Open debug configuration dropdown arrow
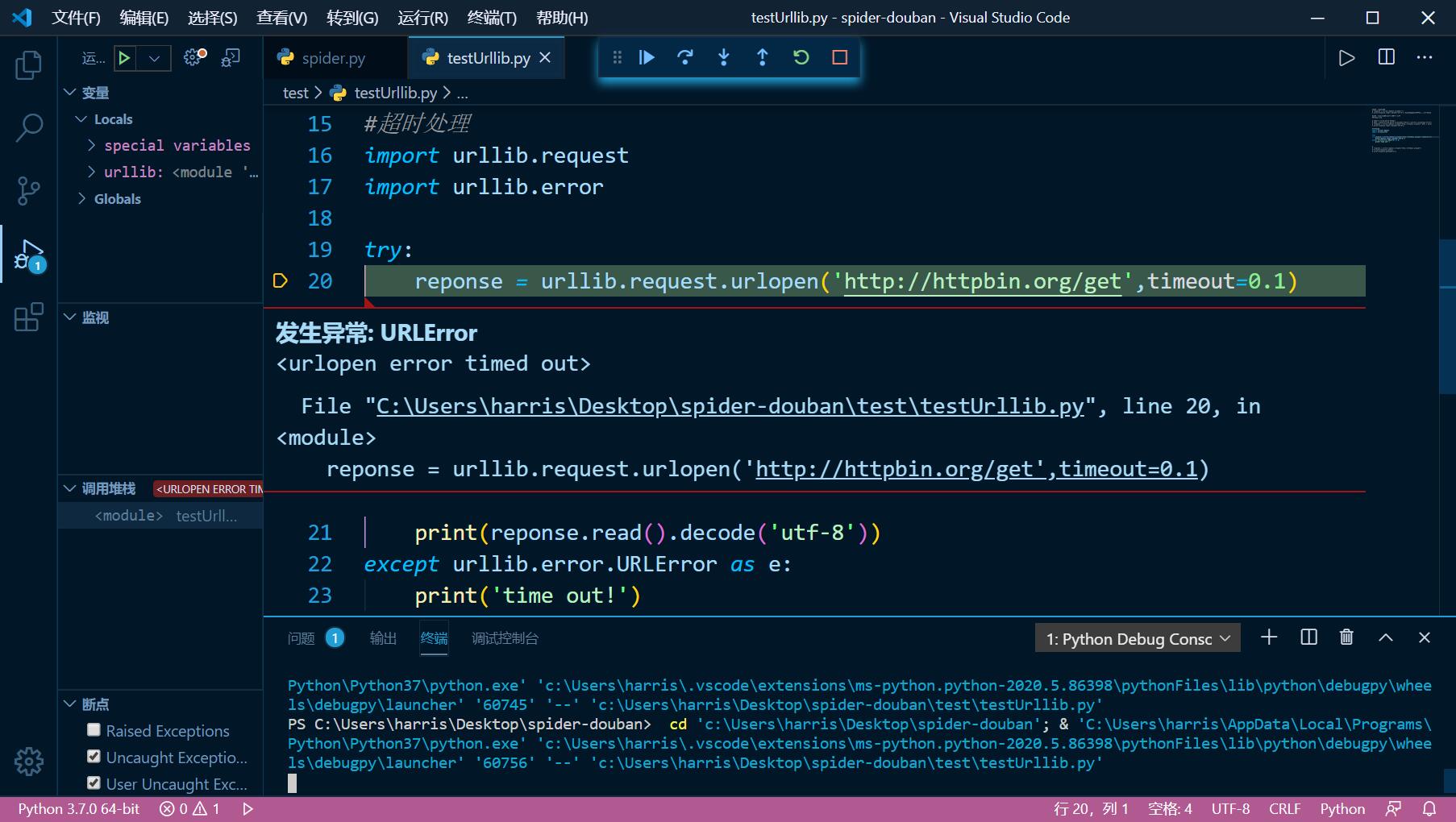 point(154,58)
